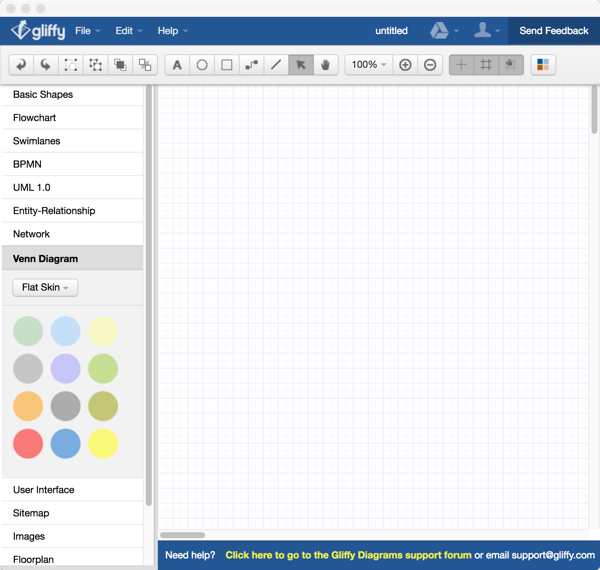Click the Bring to front icon
Image resolution: width=600 pixels, height=570 pixels.
point(120,65)
